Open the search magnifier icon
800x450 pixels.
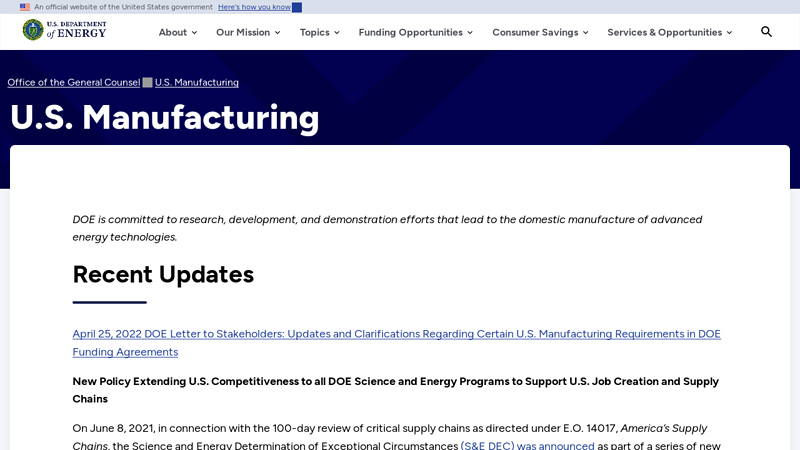[x=766, y=32]
